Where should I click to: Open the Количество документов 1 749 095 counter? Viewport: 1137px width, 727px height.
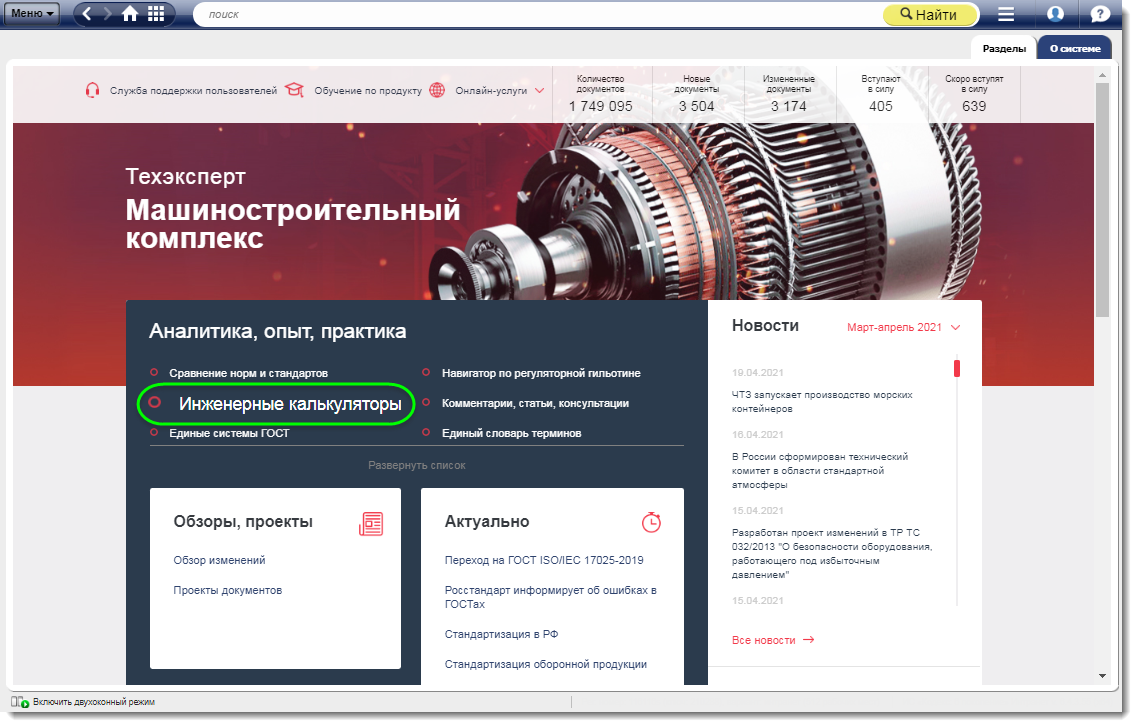600,94
